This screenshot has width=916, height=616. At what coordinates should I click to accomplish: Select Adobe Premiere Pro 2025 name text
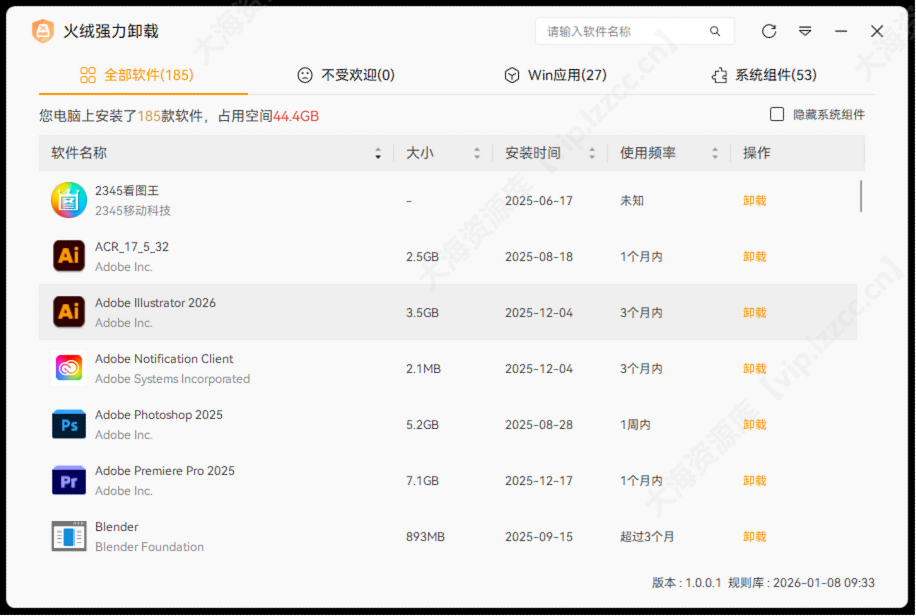pyautogui.click(x=165, y=471)
